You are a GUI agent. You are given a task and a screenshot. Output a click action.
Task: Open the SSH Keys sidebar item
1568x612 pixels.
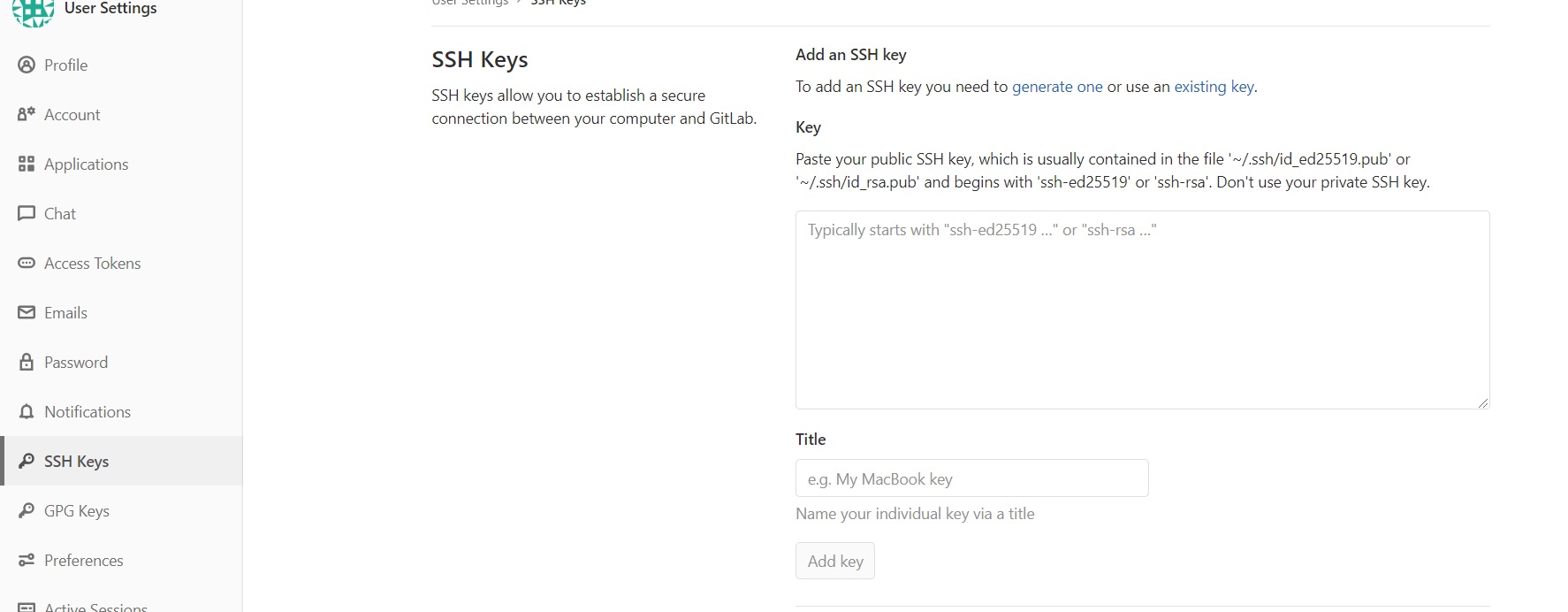[x=76, y=461]
